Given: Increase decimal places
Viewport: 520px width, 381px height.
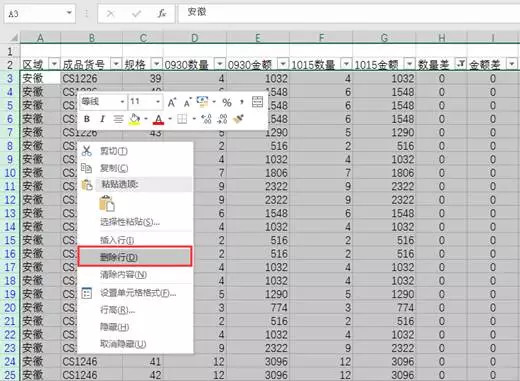Looking at the screenshot, I should coord(206,119).
